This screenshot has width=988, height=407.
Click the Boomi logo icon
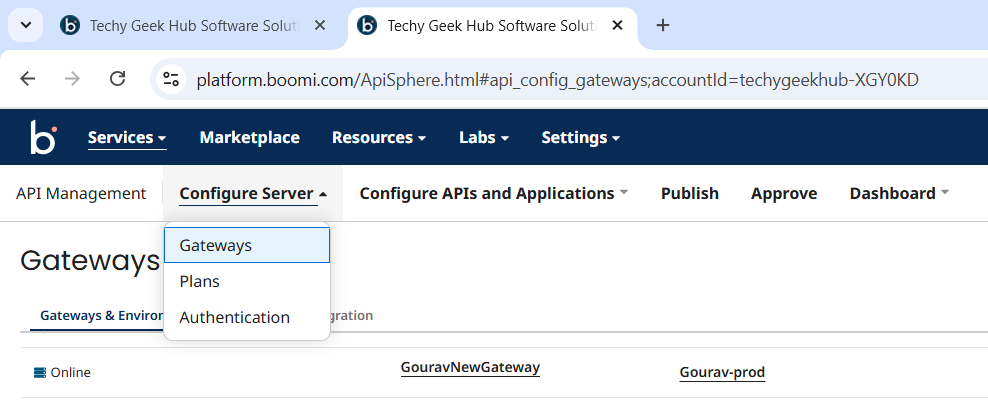click(43, 137)
